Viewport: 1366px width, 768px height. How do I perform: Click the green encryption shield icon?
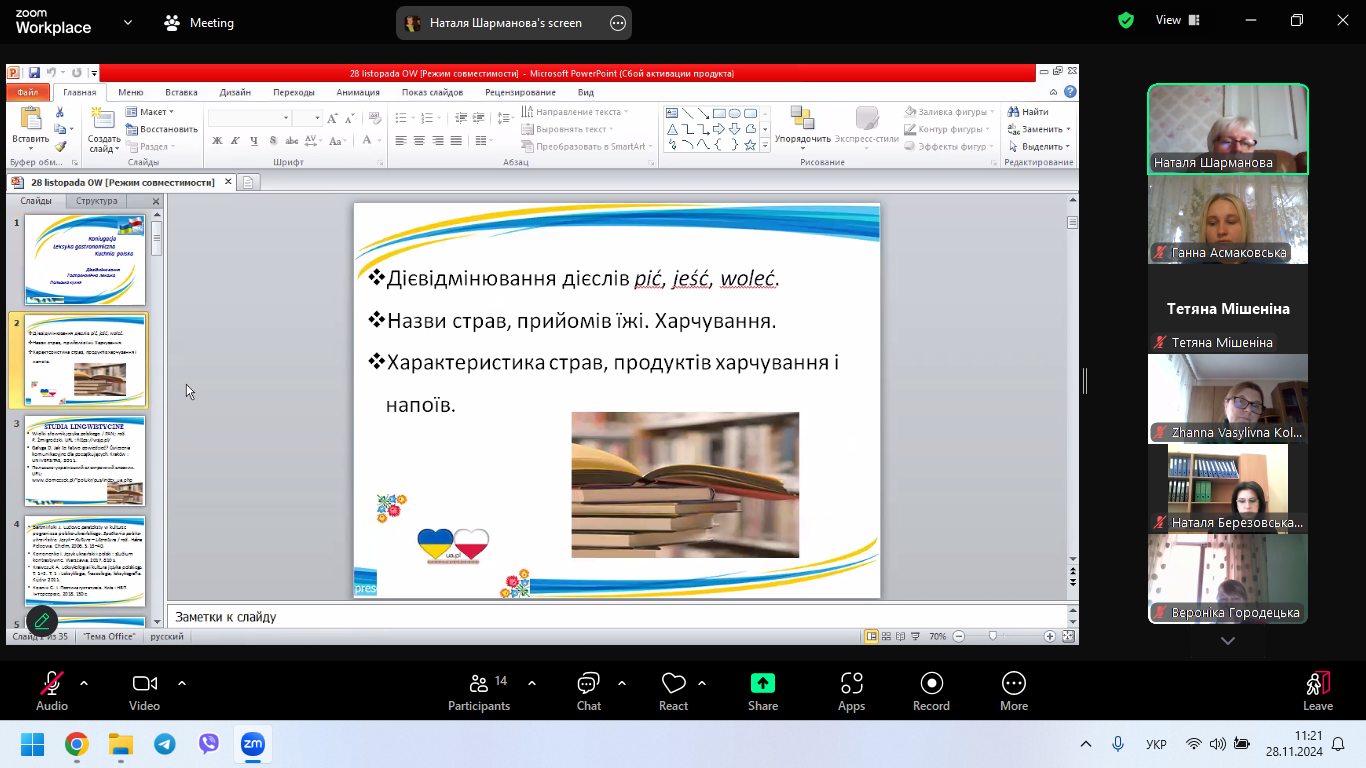pyautogui.click(x=1126, y=20)
